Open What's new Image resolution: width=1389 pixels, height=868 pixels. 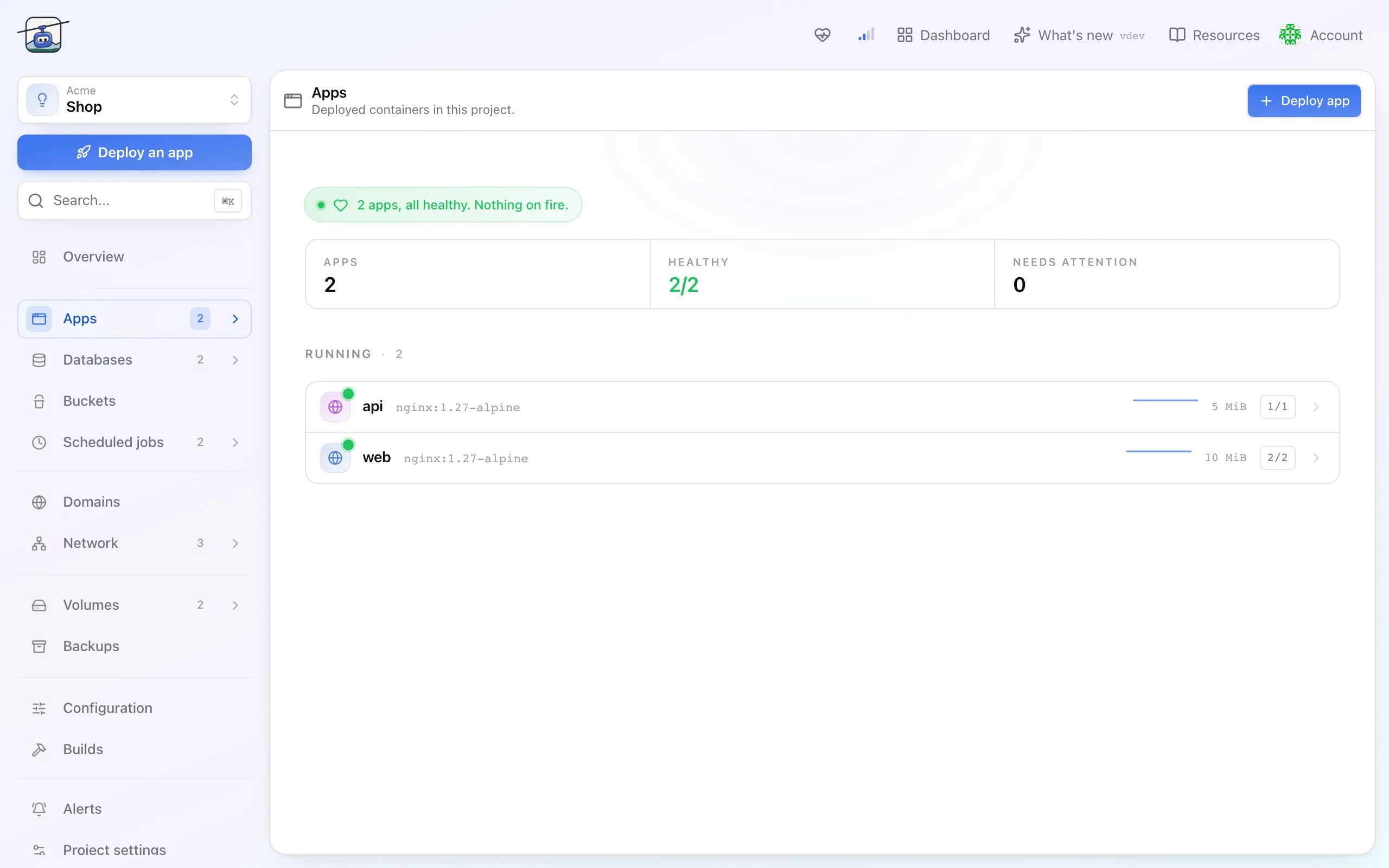(x=1079, y=35)
